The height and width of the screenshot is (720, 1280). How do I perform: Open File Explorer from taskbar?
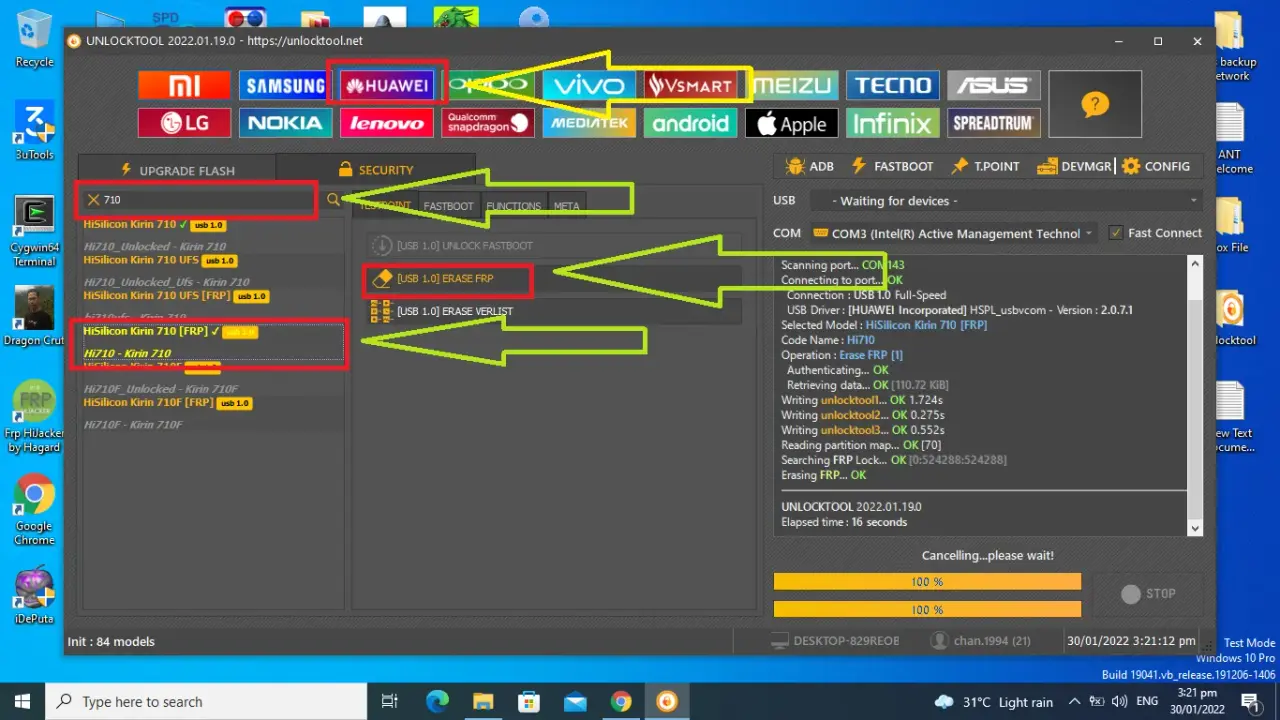(483, 701)
